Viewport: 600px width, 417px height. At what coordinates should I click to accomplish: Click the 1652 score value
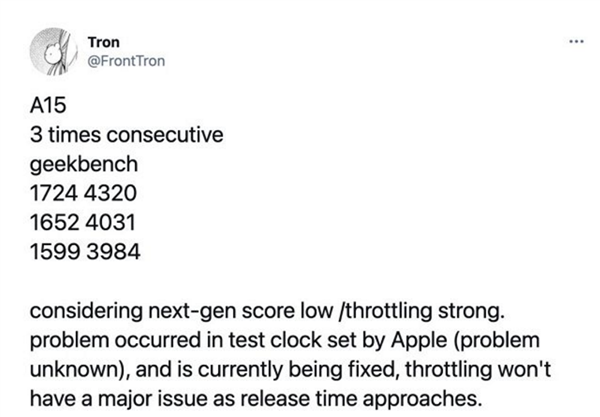point(50,220)
